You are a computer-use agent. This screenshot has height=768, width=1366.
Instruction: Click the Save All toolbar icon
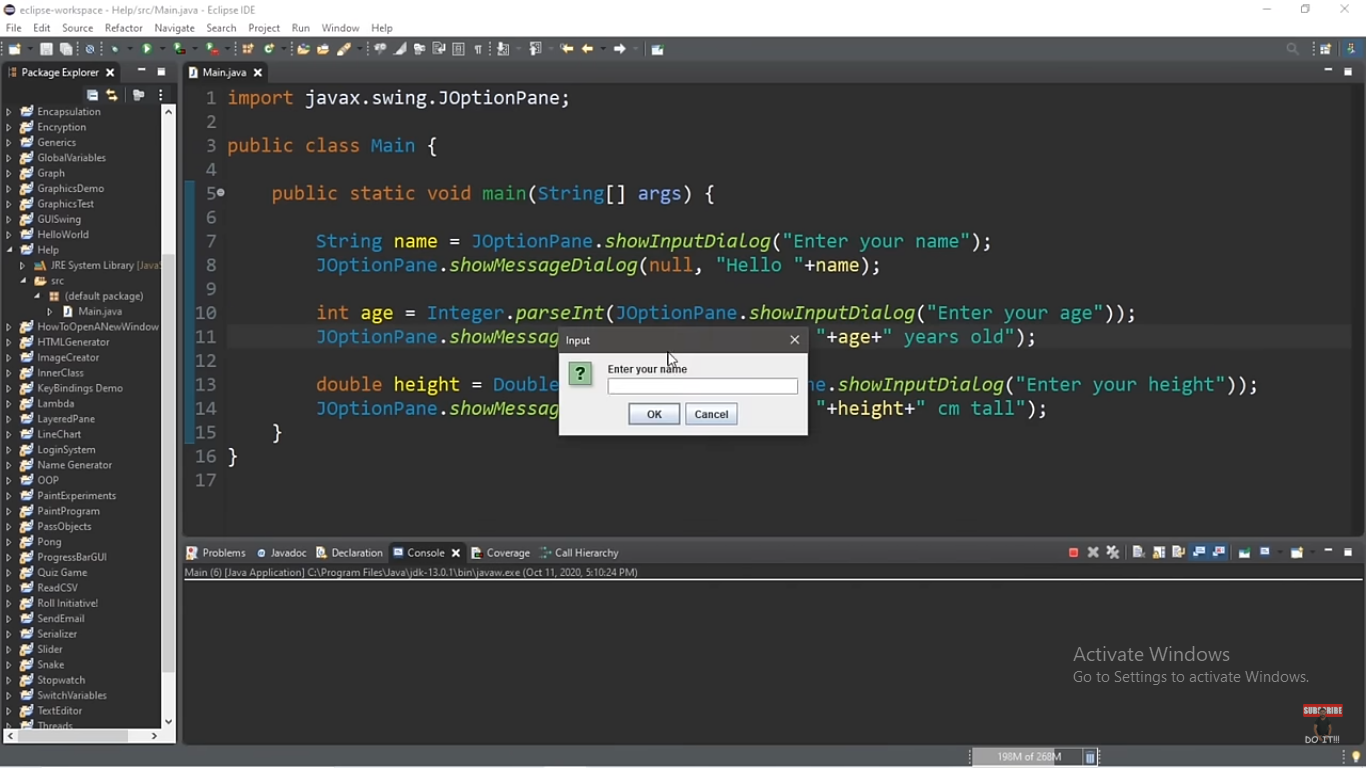point(66,49)
